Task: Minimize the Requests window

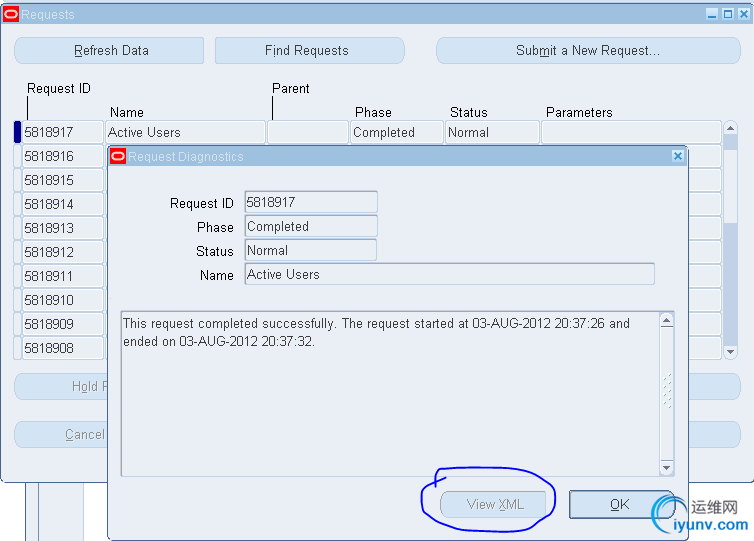Action: 712,14
